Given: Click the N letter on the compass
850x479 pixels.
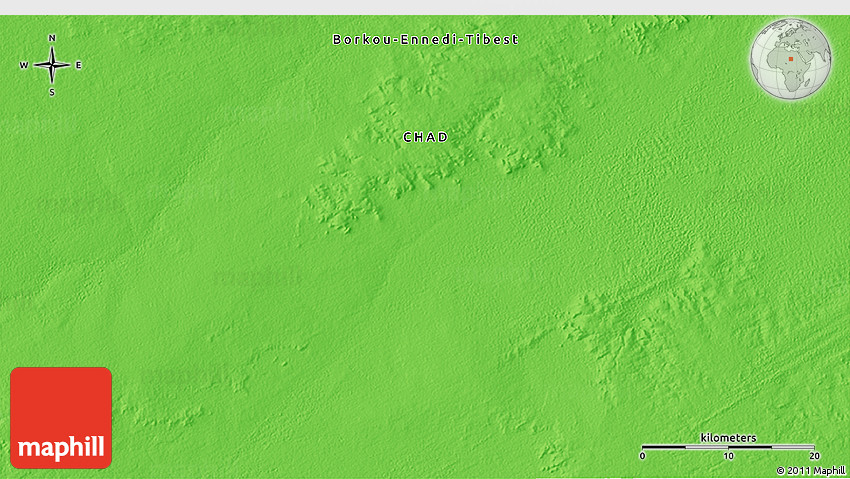Looking at the screenshot, I should click(x=52, y=38).
